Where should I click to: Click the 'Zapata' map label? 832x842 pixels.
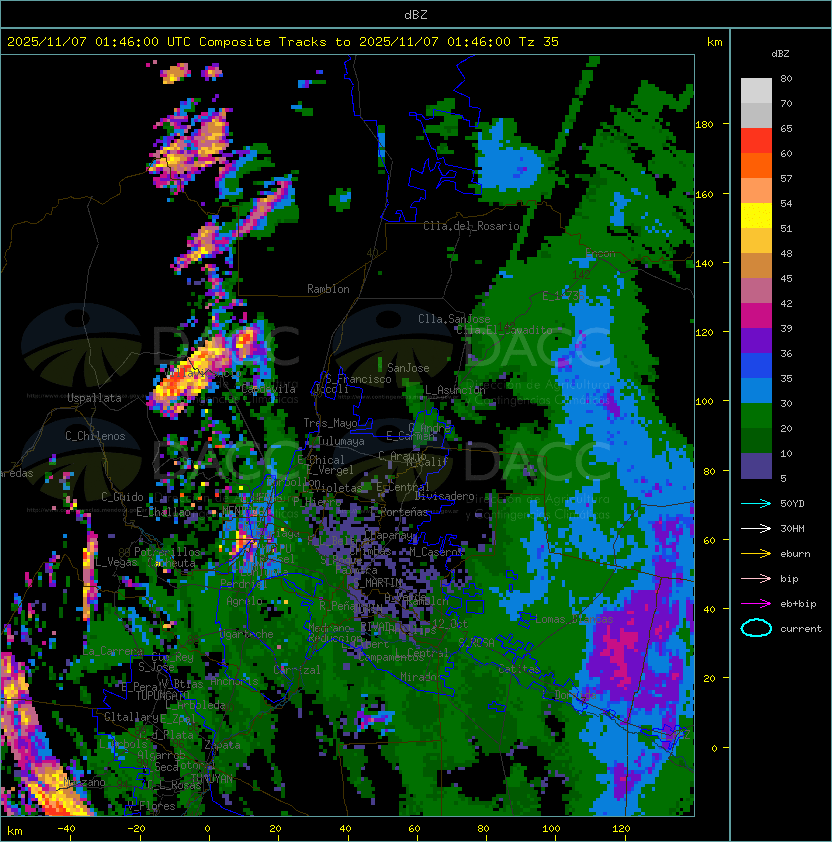tap(222, 745)
